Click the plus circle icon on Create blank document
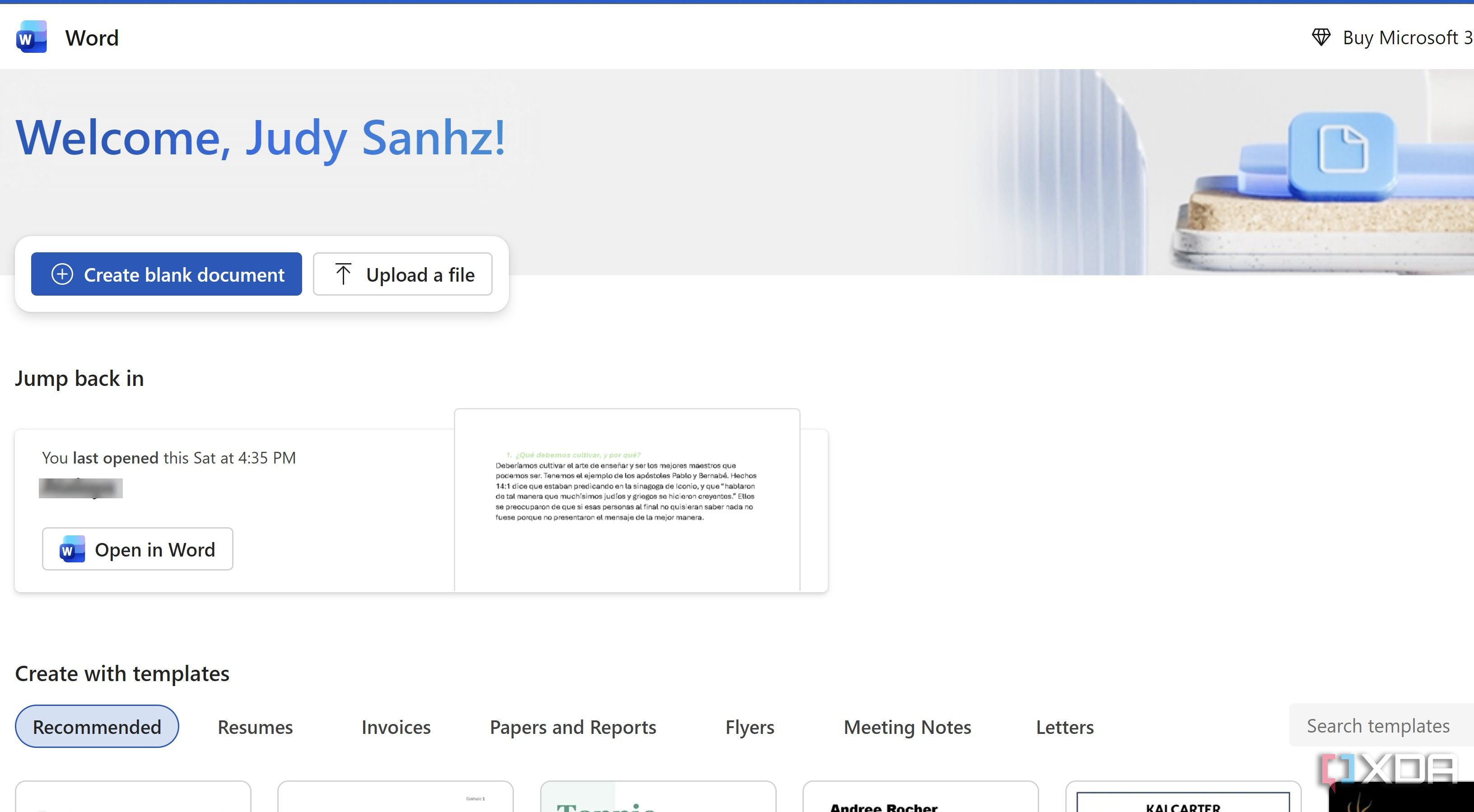1474x812 pixels. 62,274
